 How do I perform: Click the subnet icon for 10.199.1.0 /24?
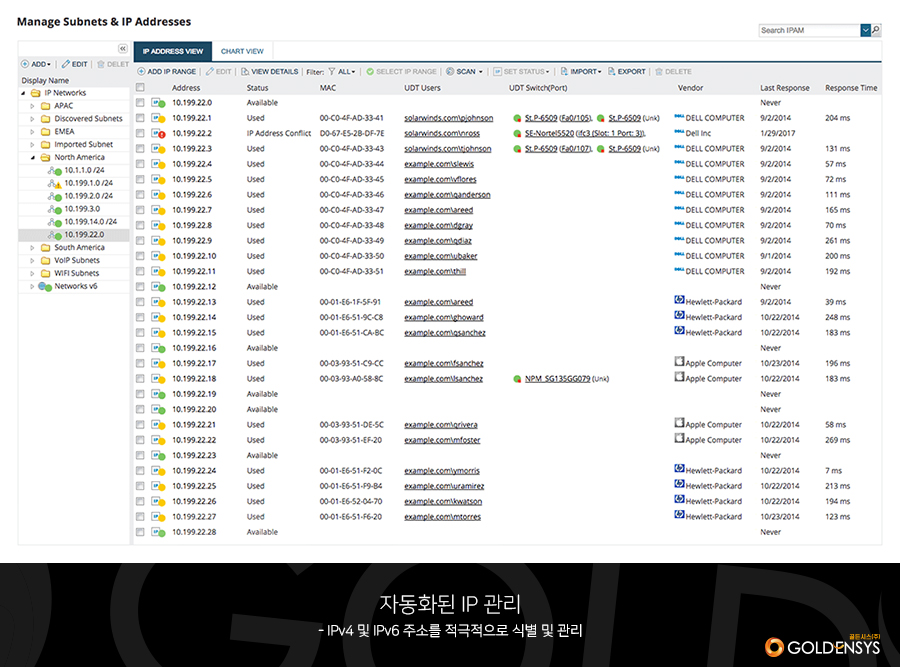pyautogui.click(x=55, y=183)
